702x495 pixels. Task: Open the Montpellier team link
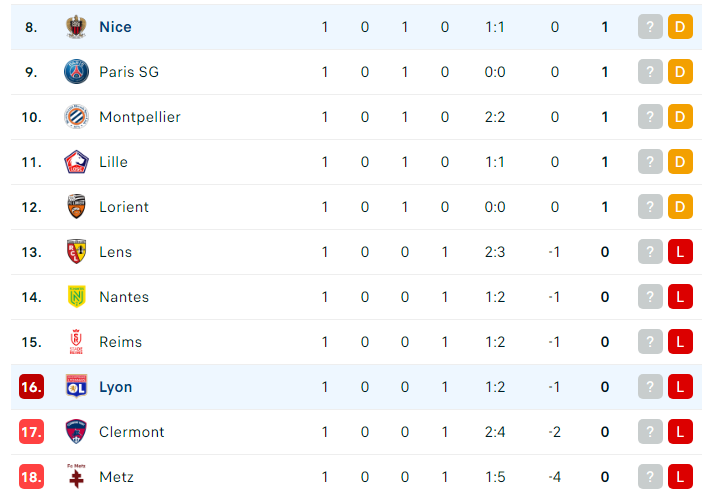click(x=140, y=117)
